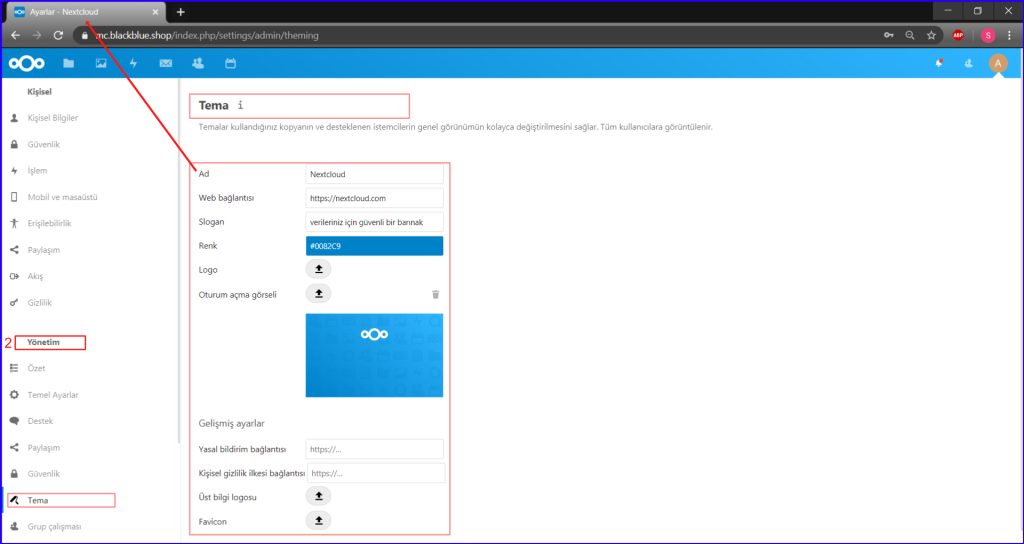Select the Ayarlar - Nextcloud browser tab
The height and width of the screenshot is (544, 1024).
tap(86, 12)
